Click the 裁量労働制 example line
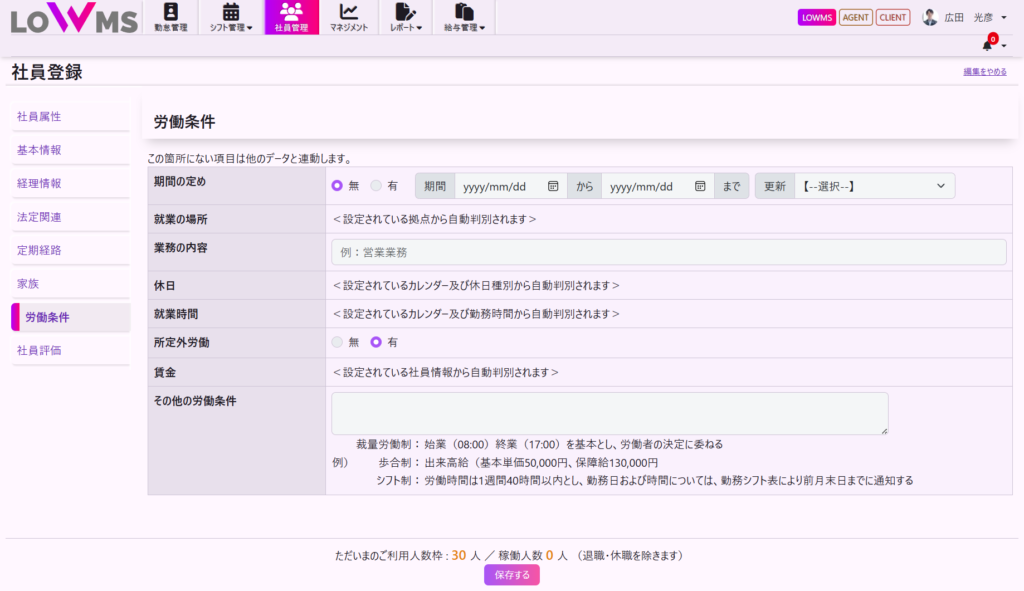 coord(539,445)
